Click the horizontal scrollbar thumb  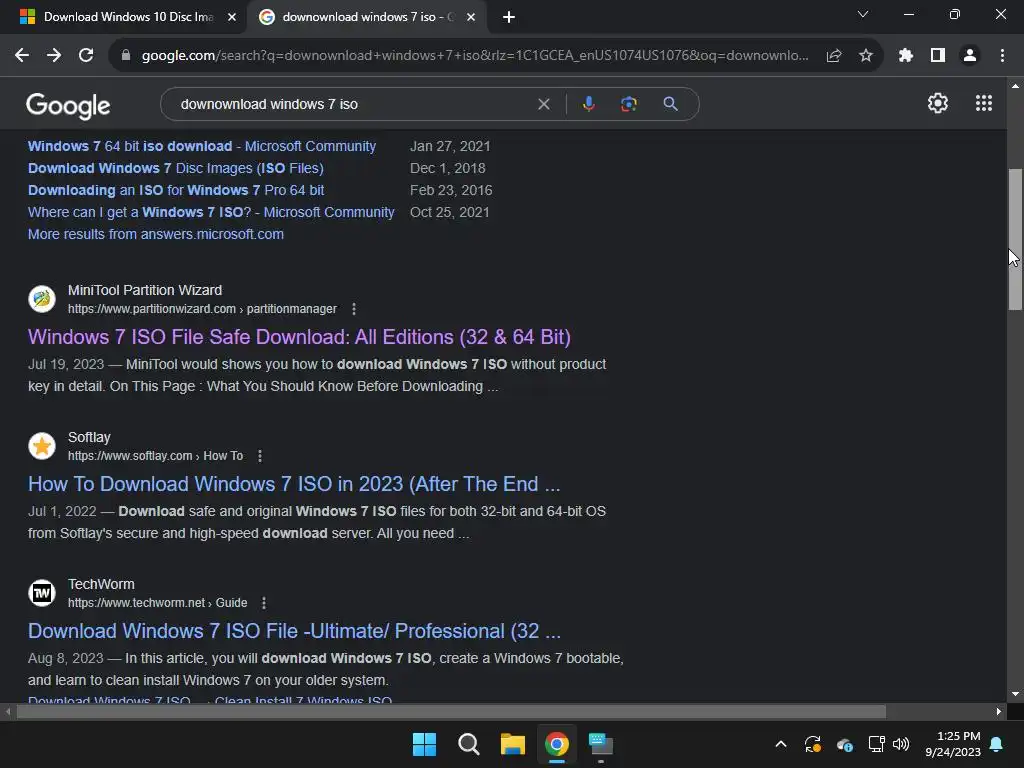(x=451, y=711)
